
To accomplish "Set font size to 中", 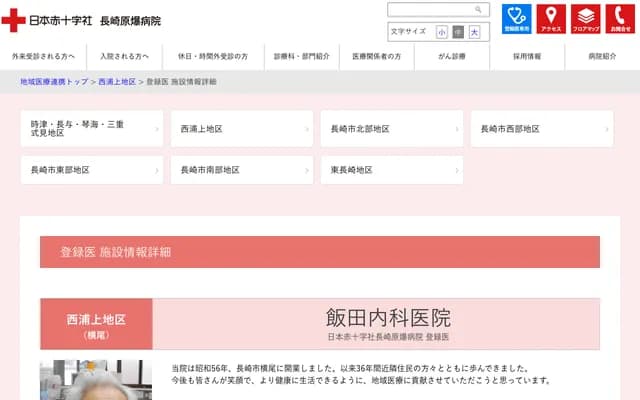I will click(458, 32).
